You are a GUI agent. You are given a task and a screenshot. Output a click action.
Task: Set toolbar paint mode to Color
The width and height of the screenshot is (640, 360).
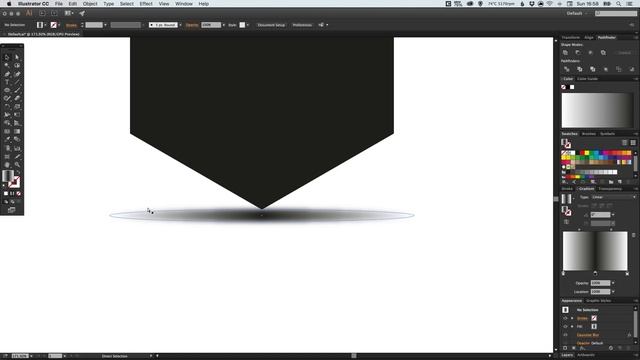tap(6, 193)
